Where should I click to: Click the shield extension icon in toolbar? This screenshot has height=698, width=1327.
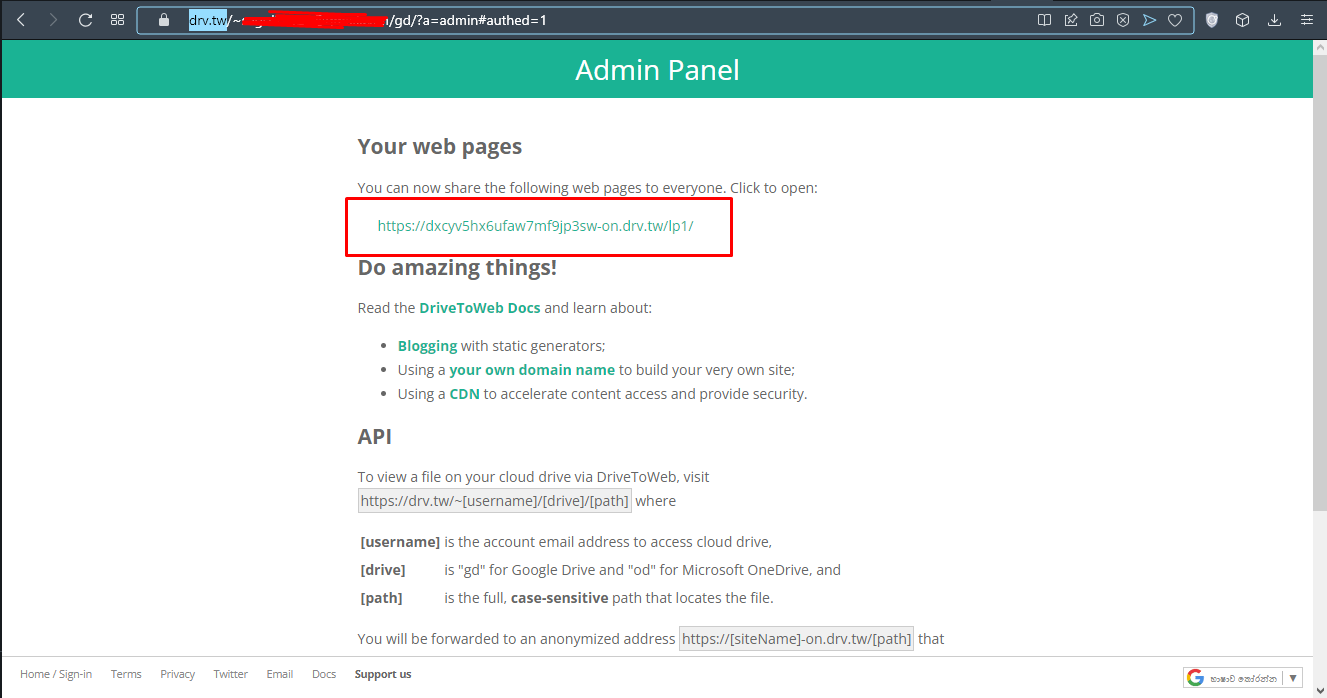[x=1212, y=20]
